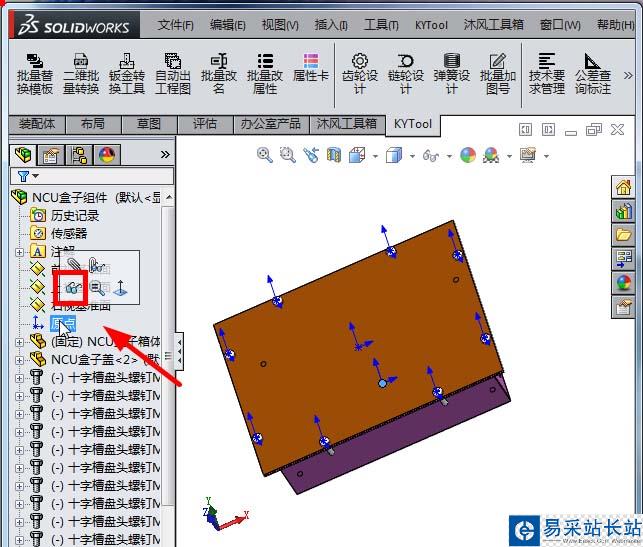Click Zoom to Area in view toolbar

[287, 155]
